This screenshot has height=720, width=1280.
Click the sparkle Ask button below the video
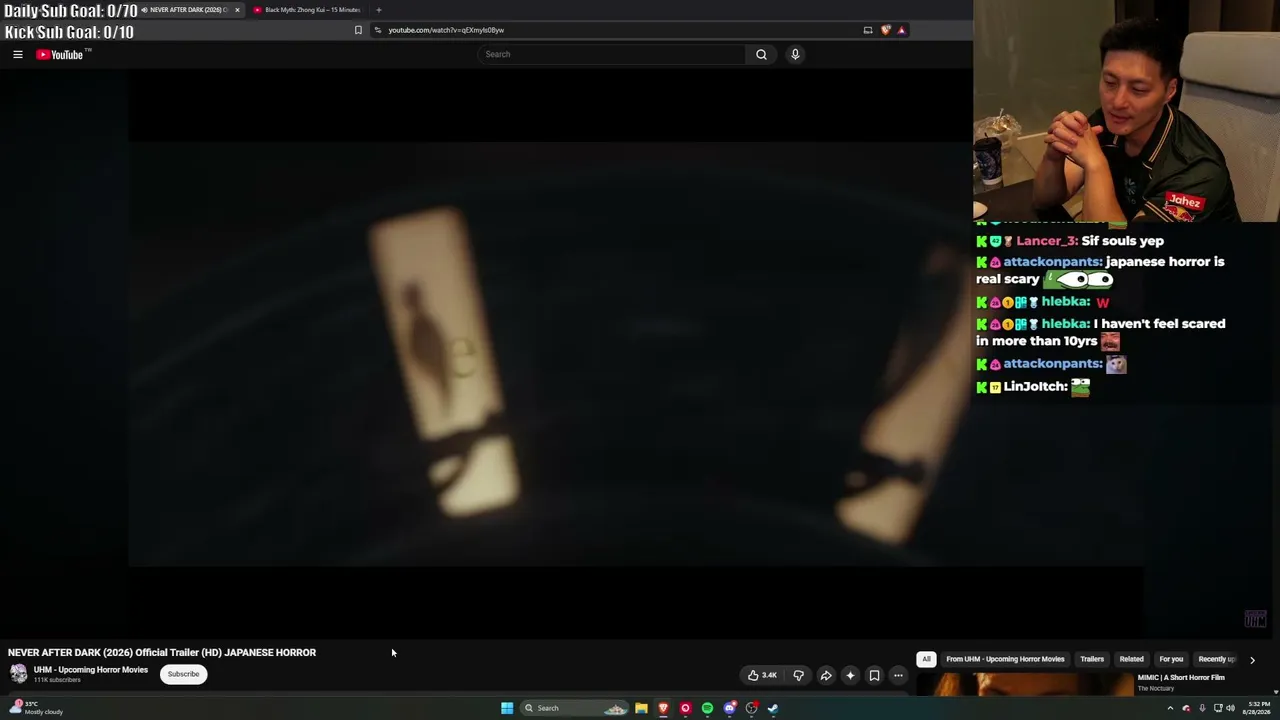pos(850,675)
